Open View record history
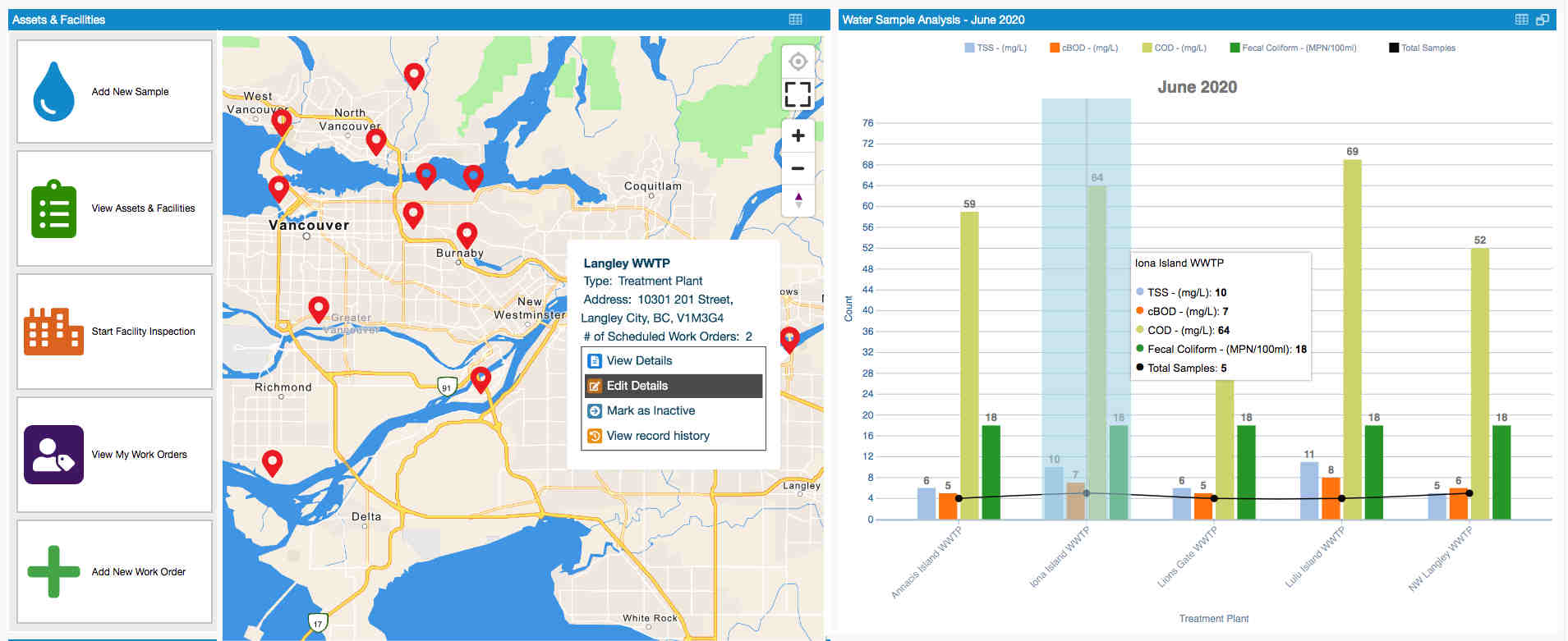The width and height of the screenshot is (1568, 641). pos(658,436)
